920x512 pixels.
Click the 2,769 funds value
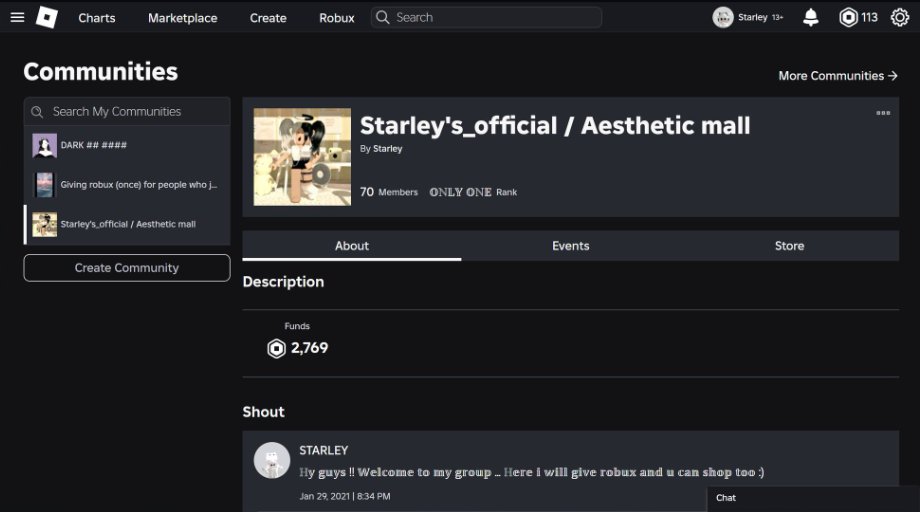(309, 348)
